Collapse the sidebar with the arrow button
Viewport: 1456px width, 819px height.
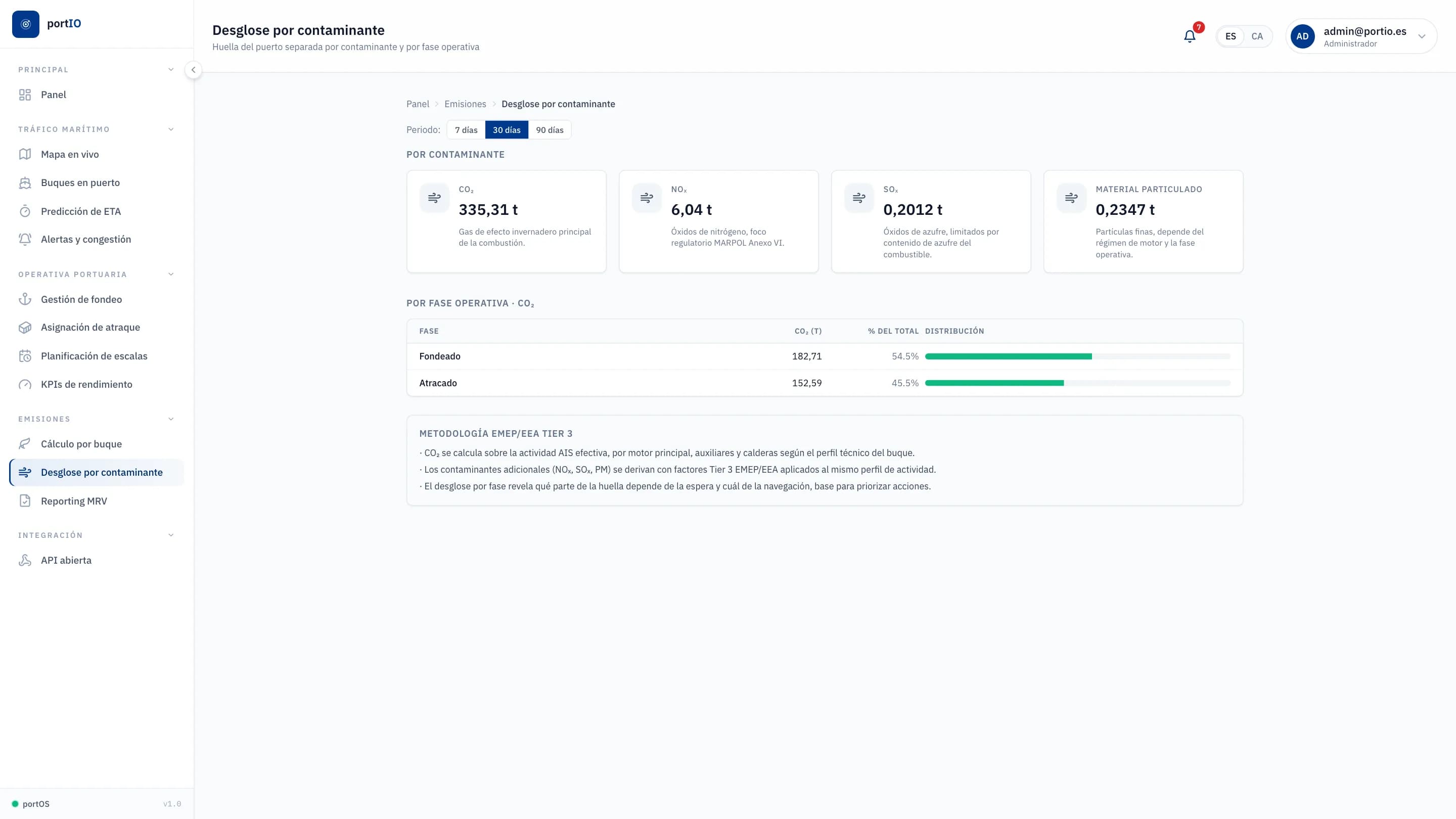[193, 70]
